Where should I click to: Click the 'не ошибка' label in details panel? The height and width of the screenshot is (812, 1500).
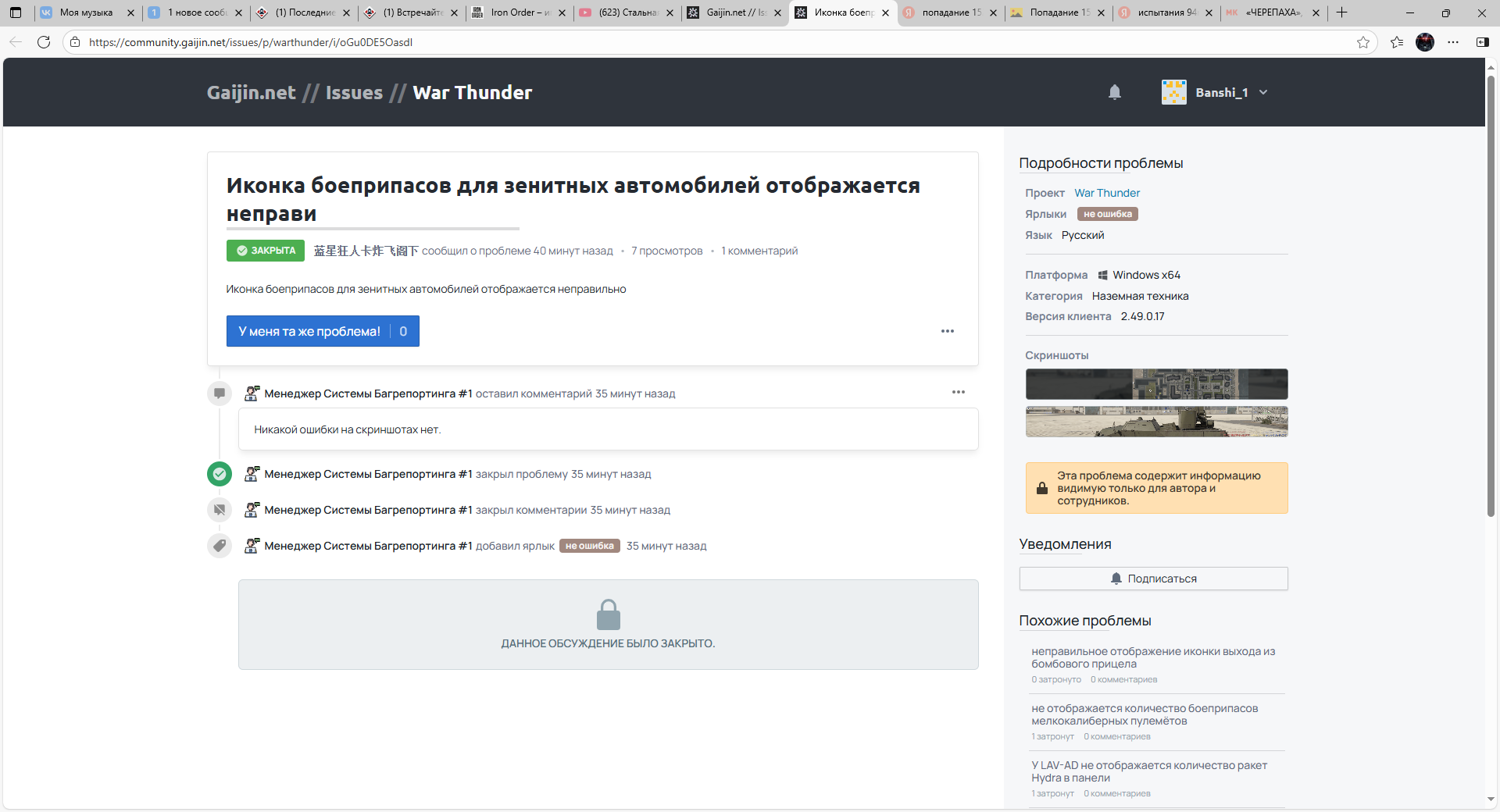pos(1107,214)
